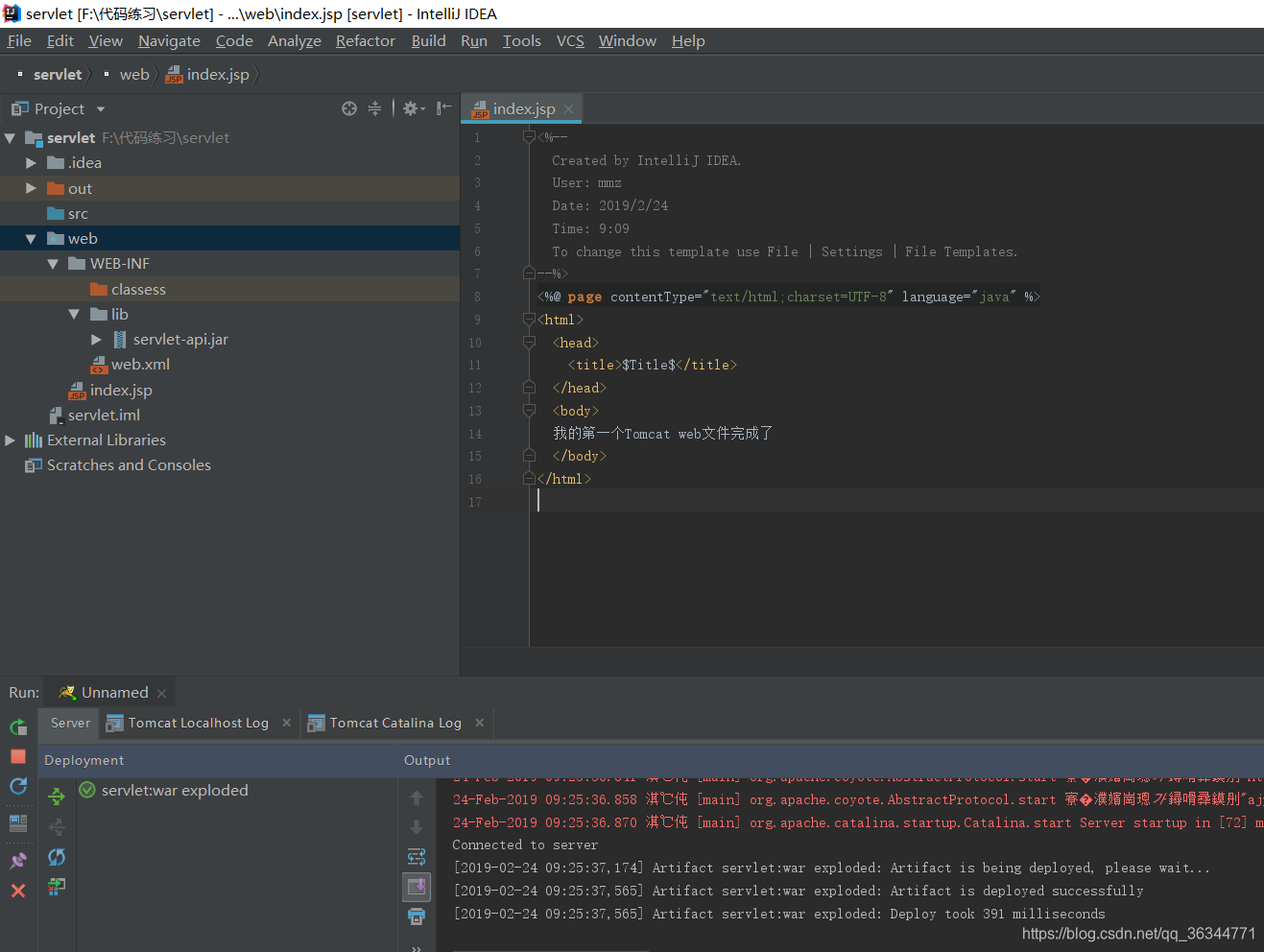Open the File menu
The height and width of the screenshot is (952, 1264).
19,40
